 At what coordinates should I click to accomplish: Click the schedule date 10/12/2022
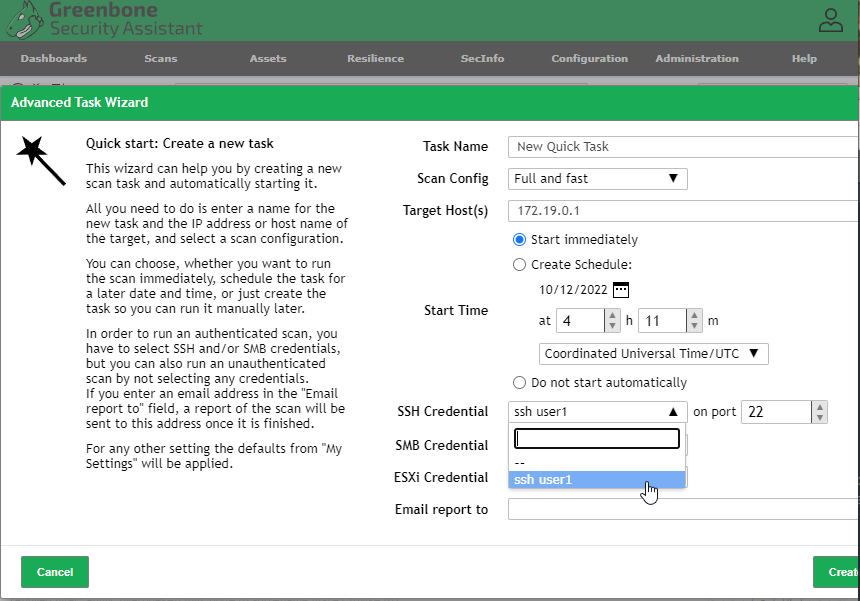(x=573, y=290)
